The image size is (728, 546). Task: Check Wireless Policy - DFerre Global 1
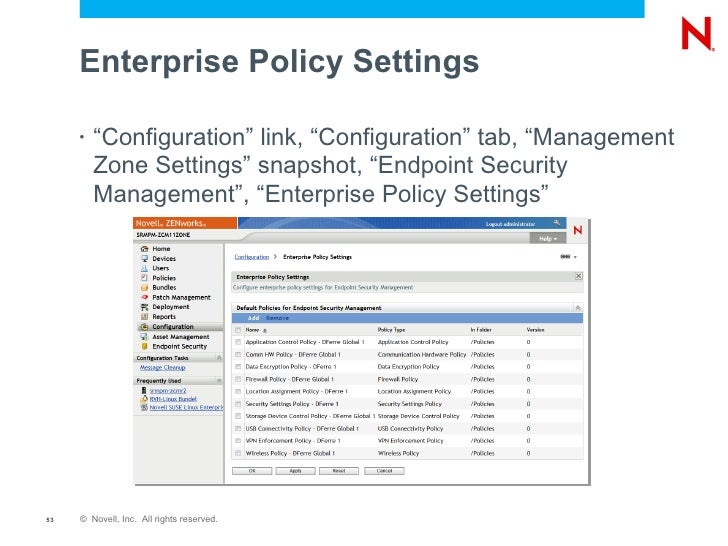238,453
